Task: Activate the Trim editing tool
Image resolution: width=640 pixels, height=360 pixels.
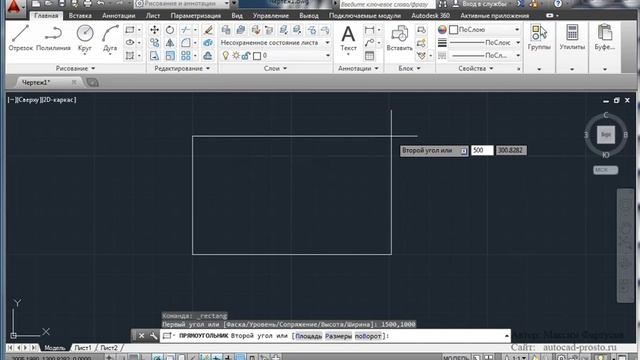Action: point(186,30)
